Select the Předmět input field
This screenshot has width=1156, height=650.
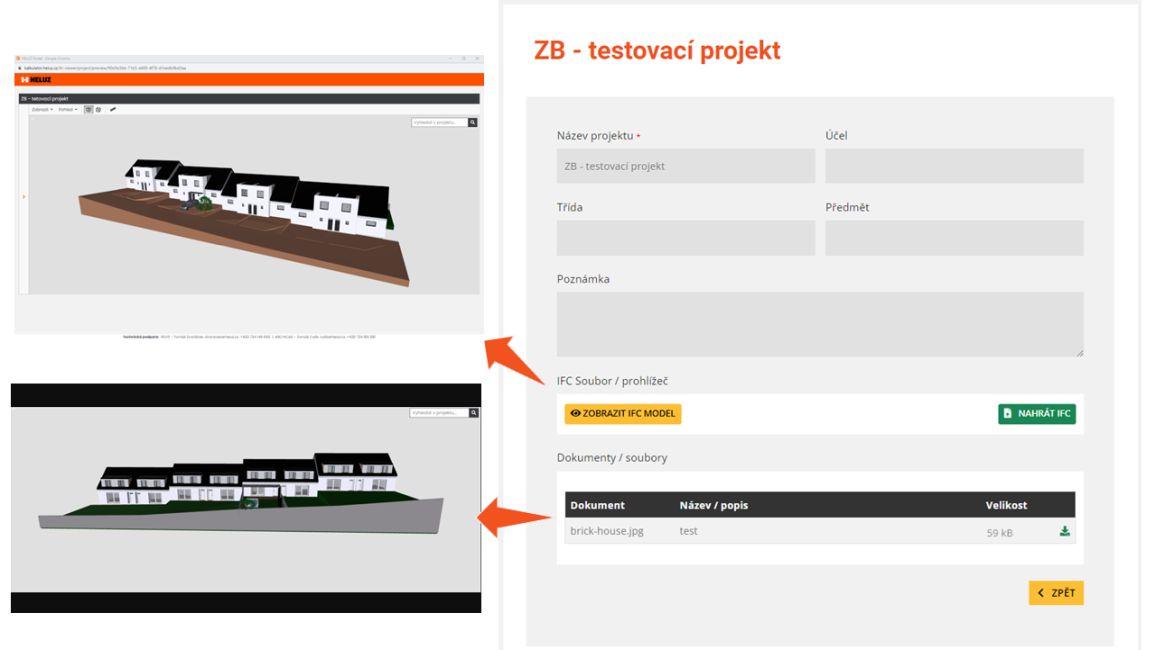click(954, 238)
